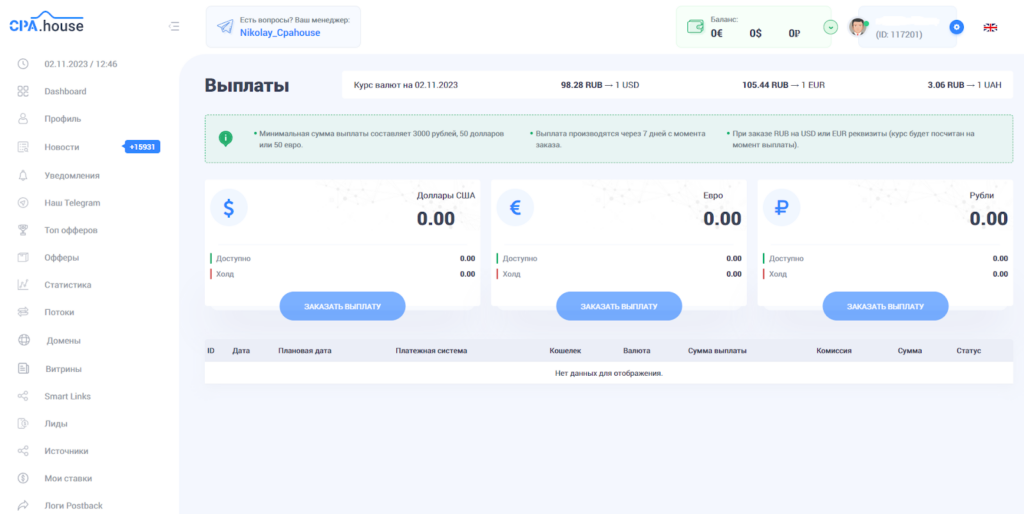Click the notifications bell icon
This screenshot has height=514, width=1024.
tap(23, 175)
